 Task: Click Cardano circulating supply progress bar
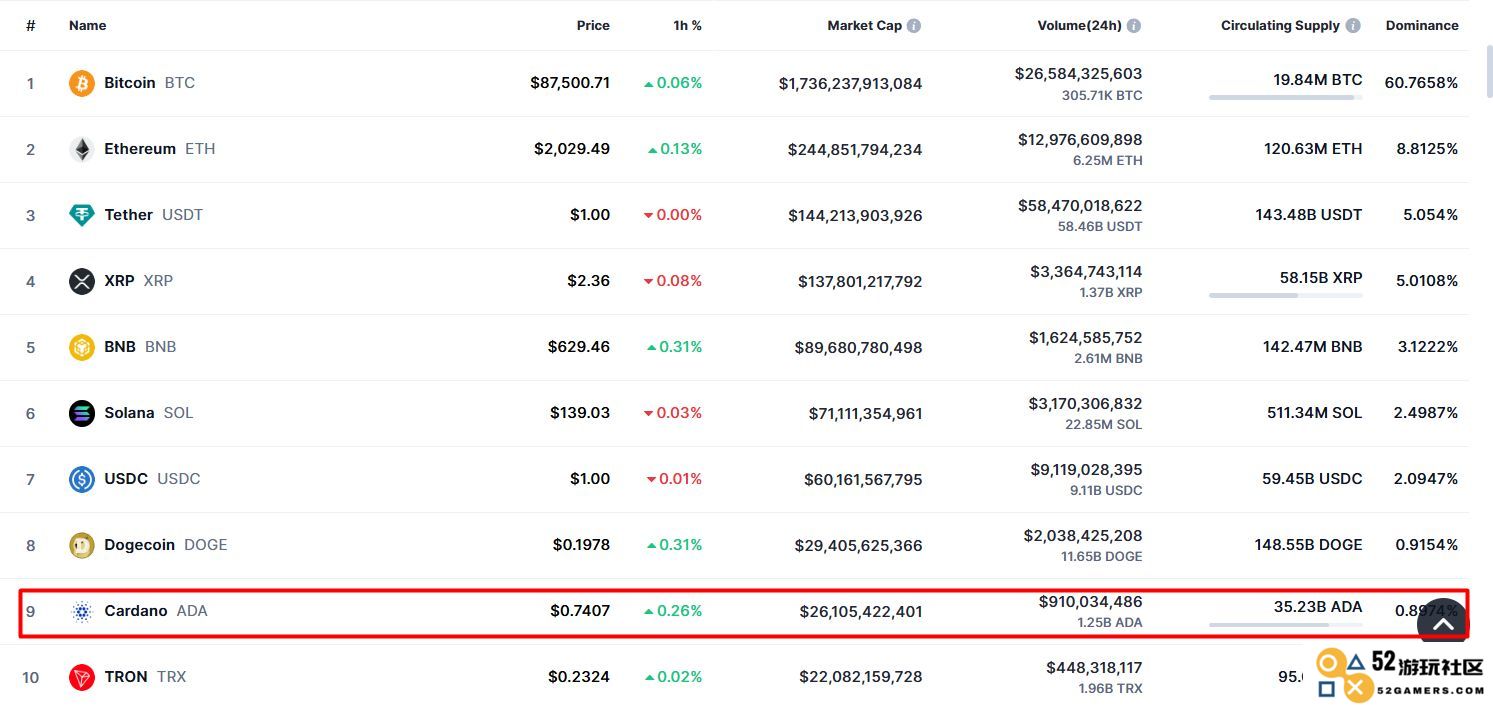1285,625
